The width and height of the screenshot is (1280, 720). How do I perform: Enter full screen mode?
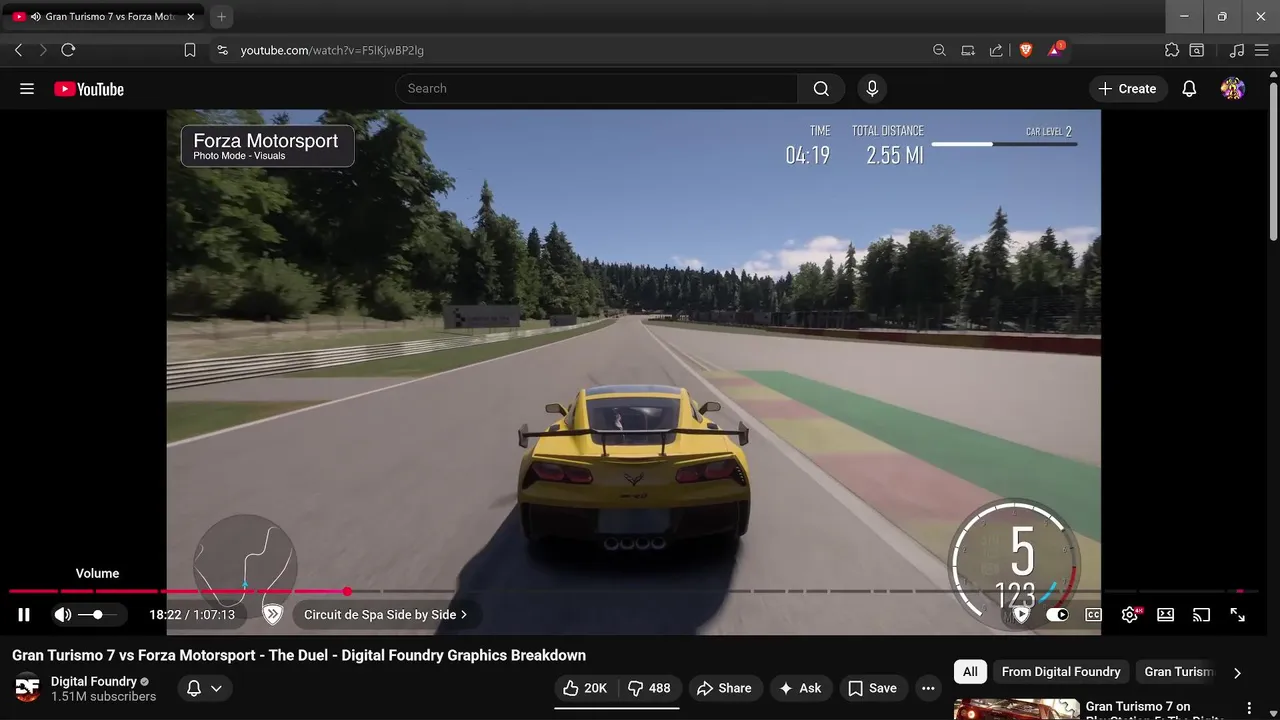point(1238,615)
